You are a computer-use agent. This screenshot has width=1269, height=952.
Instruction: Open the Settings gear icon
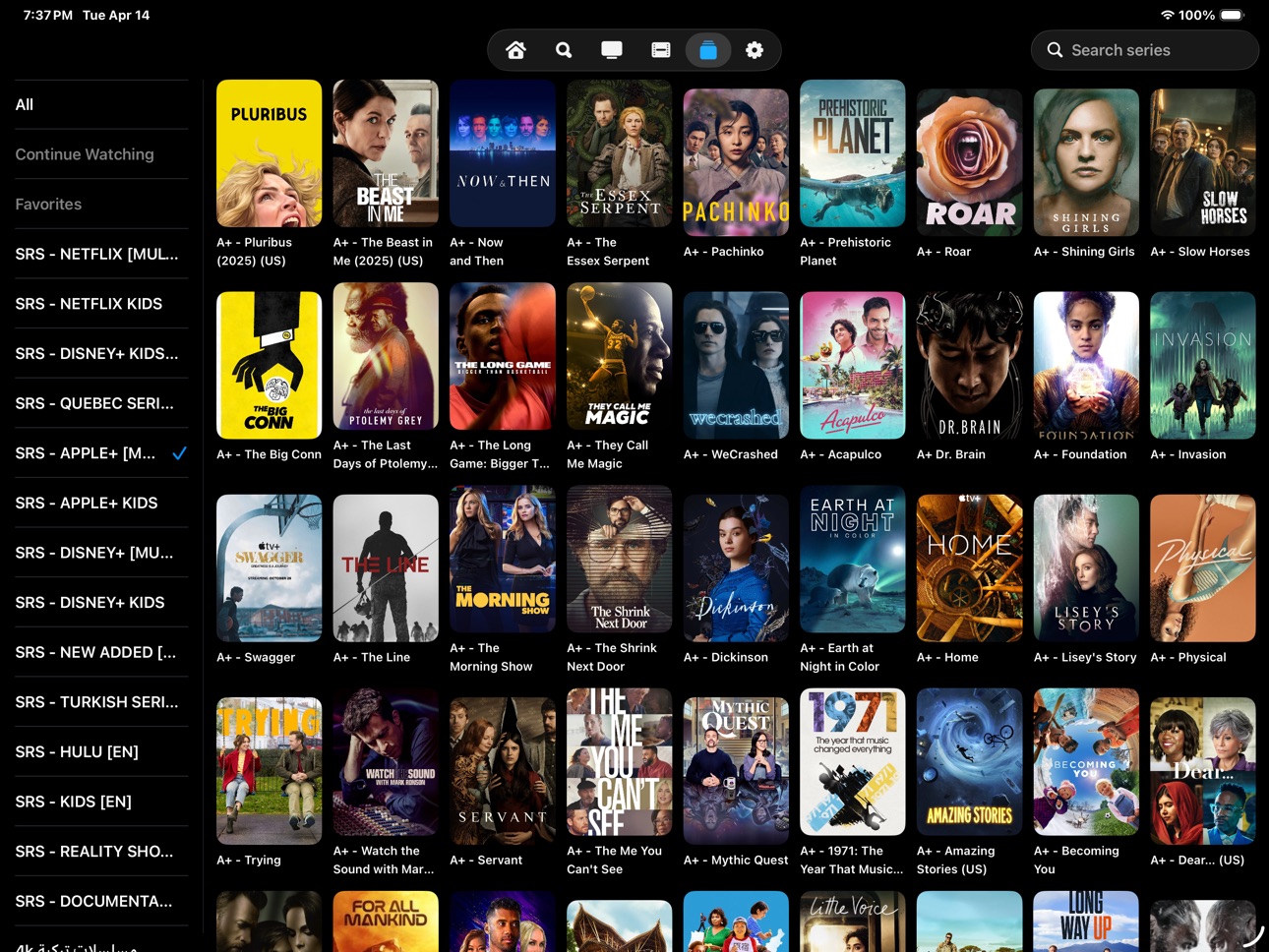[755, 50]
